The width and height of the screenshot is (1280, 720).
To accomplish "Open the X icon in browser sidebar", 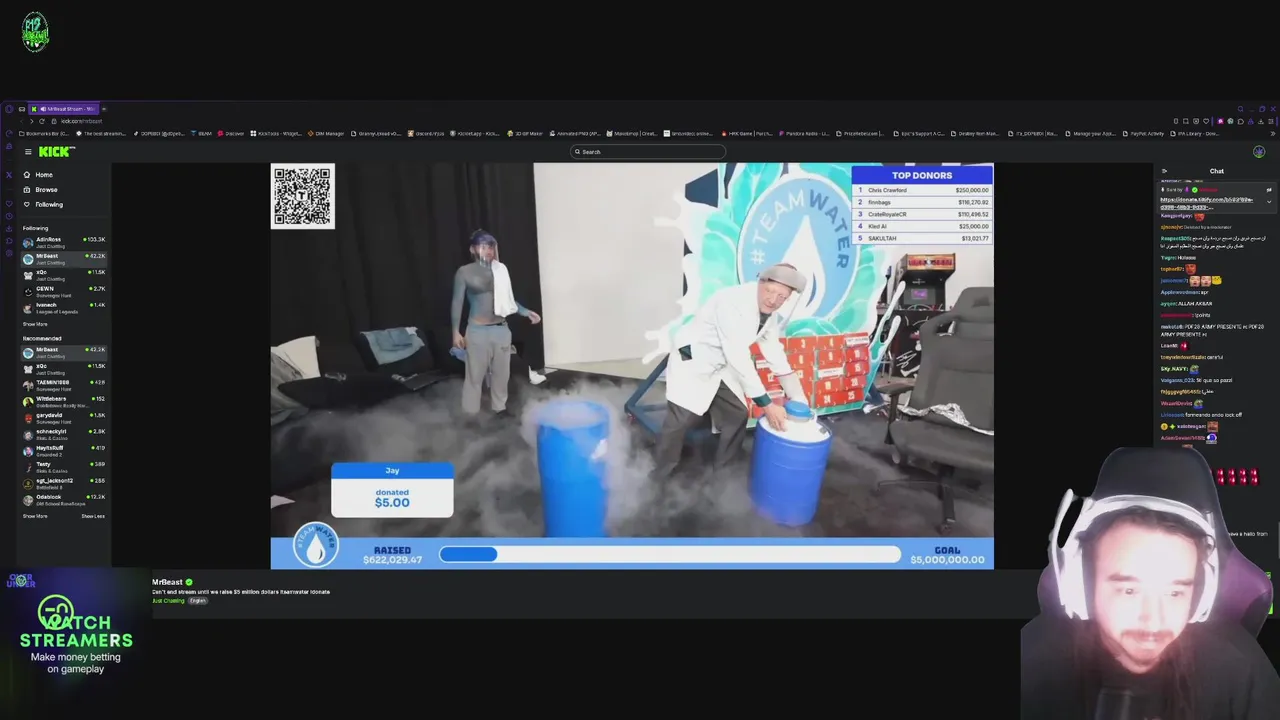I will tap(9, 175).
